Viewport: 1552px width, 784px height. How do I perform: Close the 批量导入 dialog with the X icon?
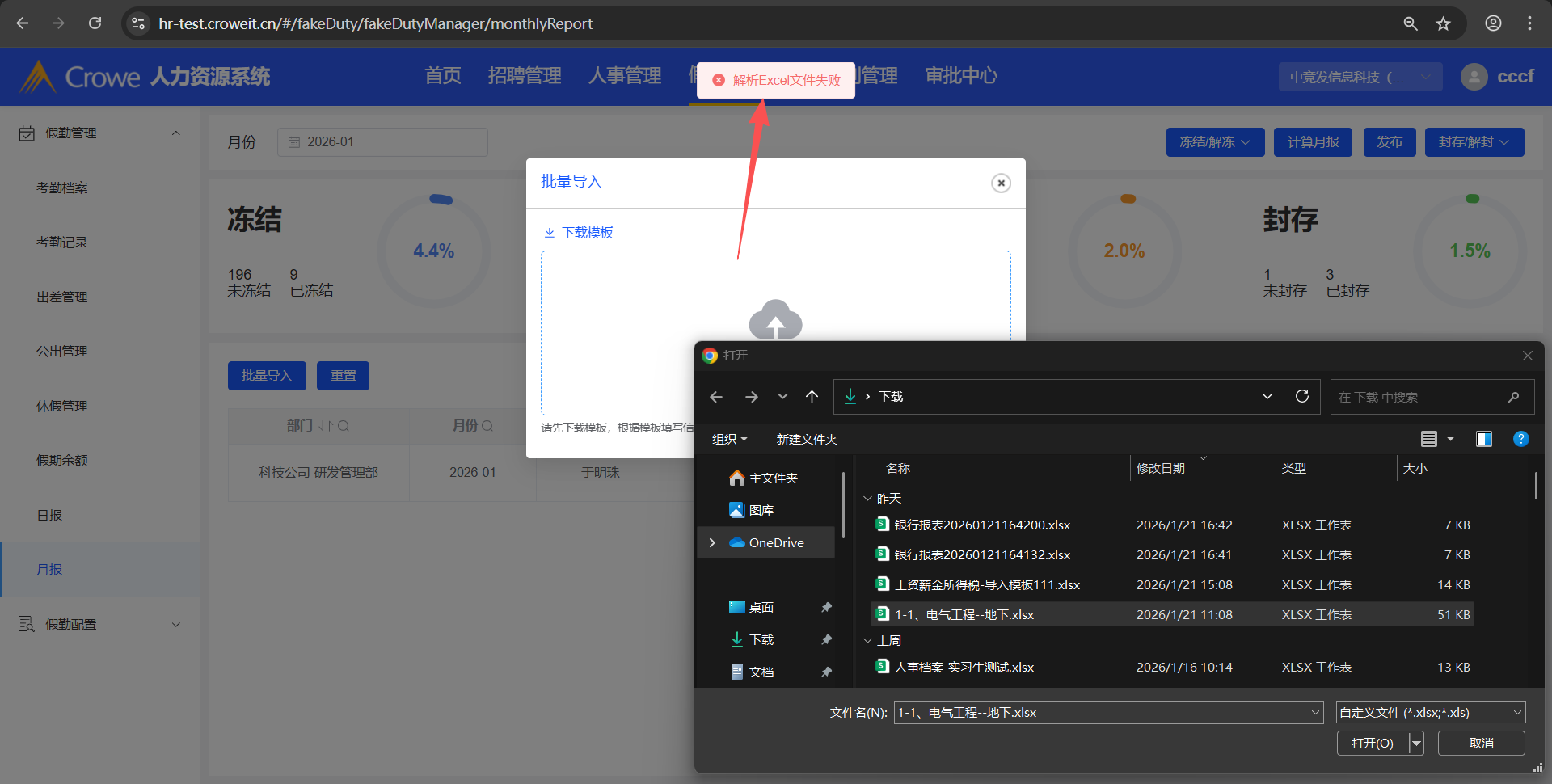pos(1001,183)
